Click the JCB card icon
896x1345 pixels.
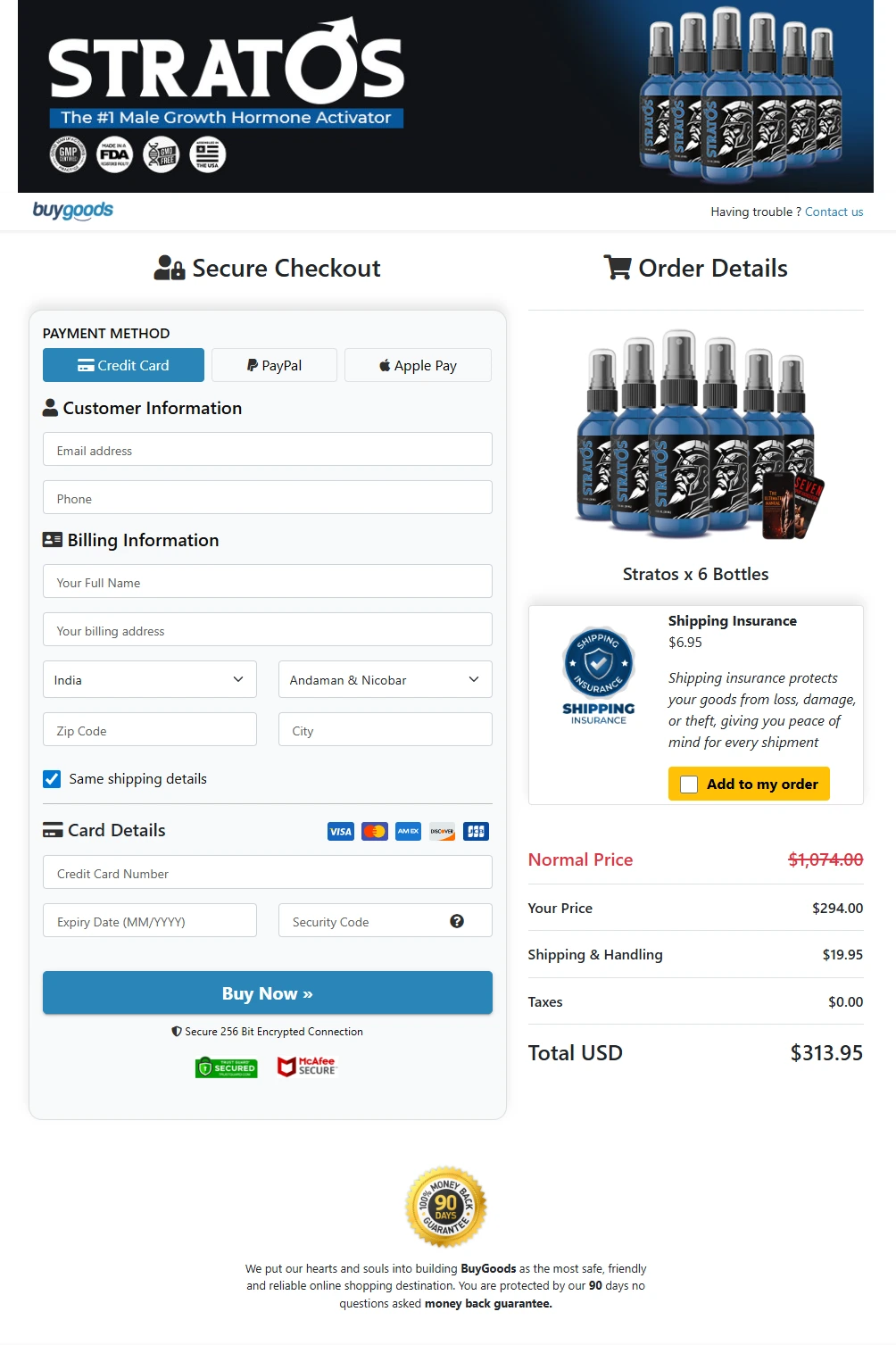(477, 831)
